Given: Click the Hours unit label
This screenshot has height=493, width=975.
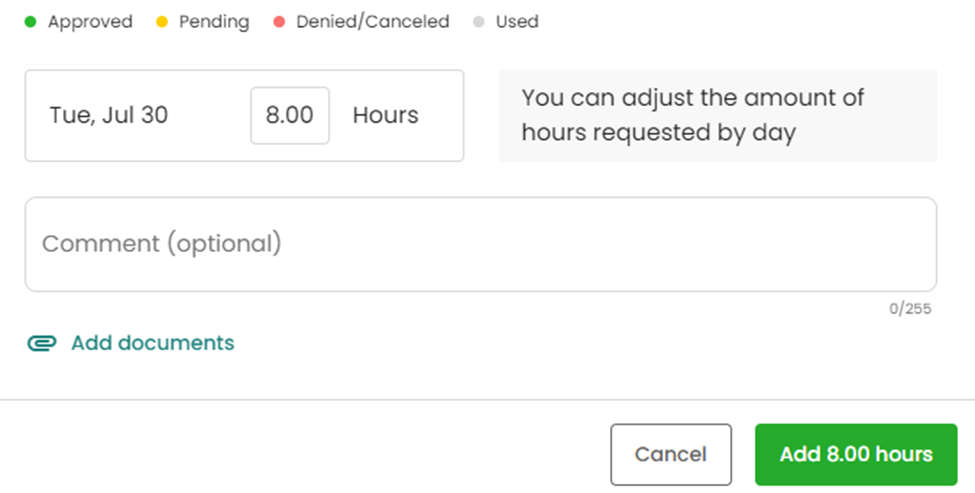Looking at the screenshot, I should [385, 115].
